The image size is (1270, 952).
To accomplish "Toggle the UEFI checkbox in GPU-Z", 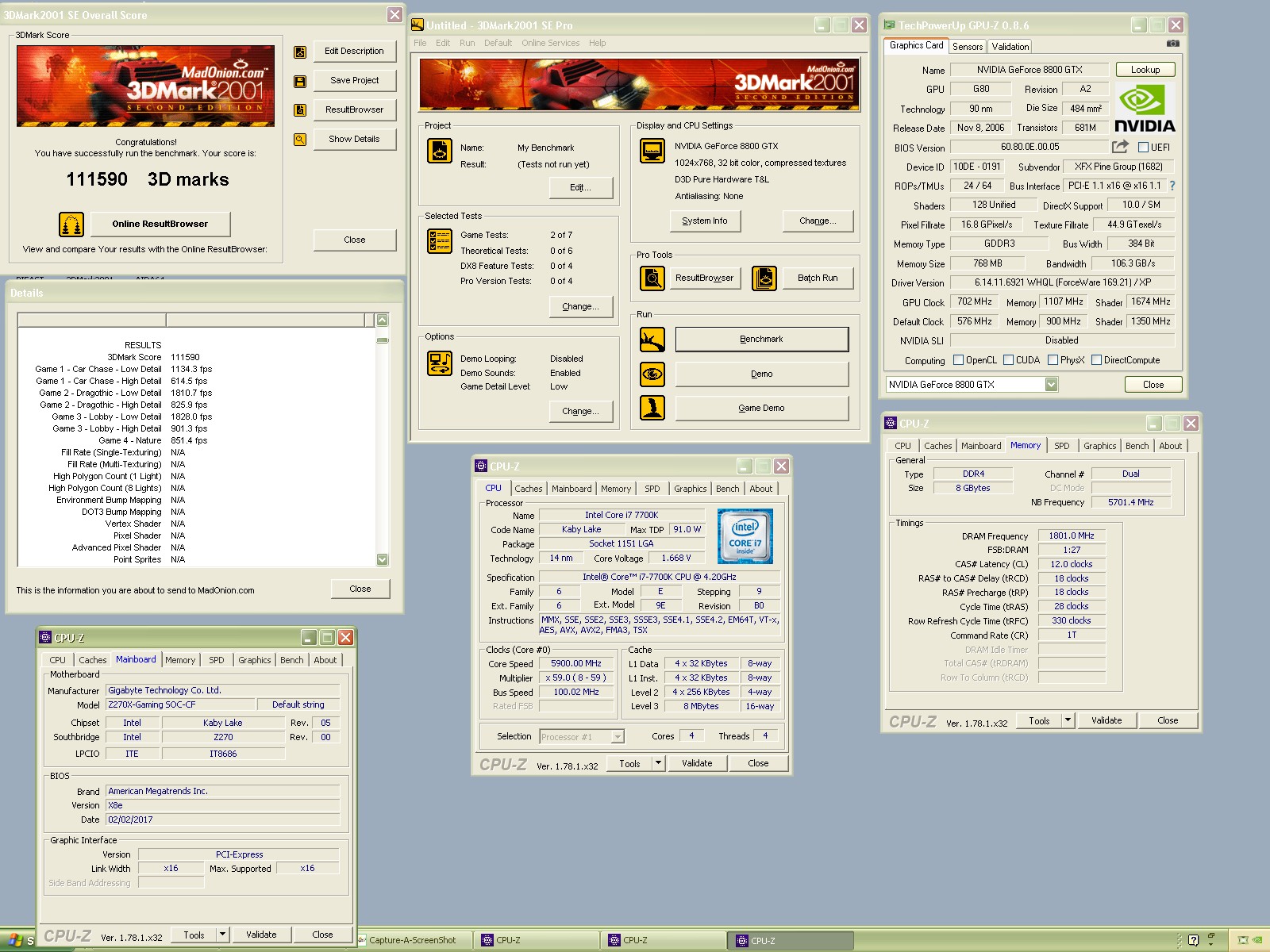I will tap(1143, 148).
